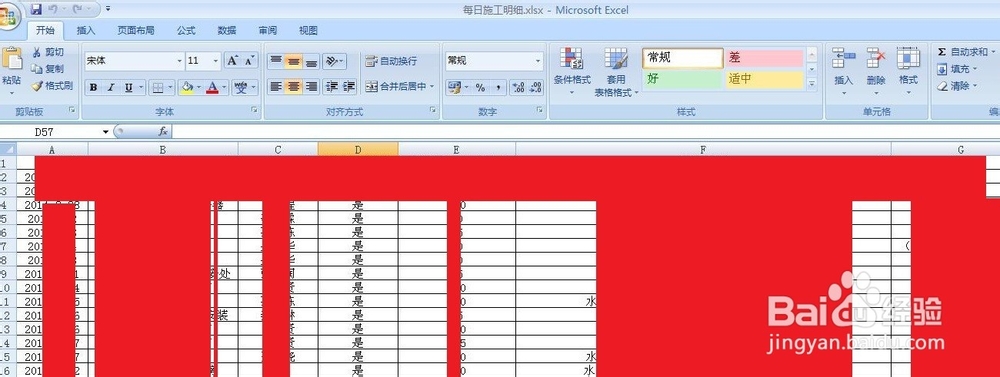1000x377 pixels.
Task: Toggle bold formatting
Action: pyautogui.click(x=93, y=87)
